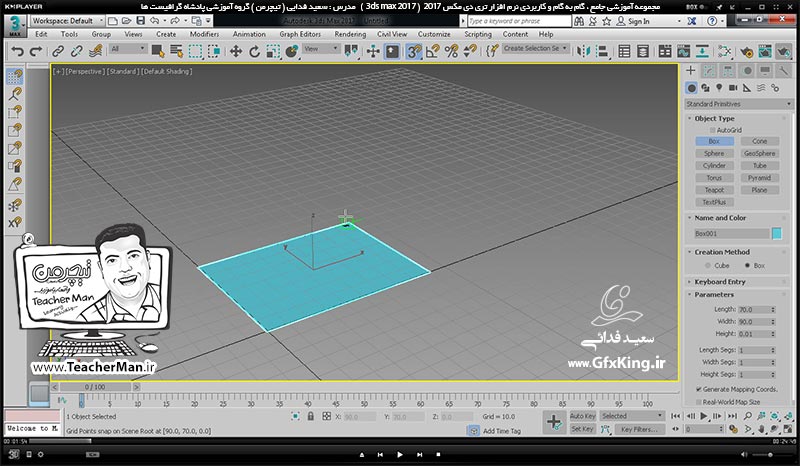800x466 pixels.
Task: Toggle the Selection Lock padlock
Action: click(x=310, y=416)
